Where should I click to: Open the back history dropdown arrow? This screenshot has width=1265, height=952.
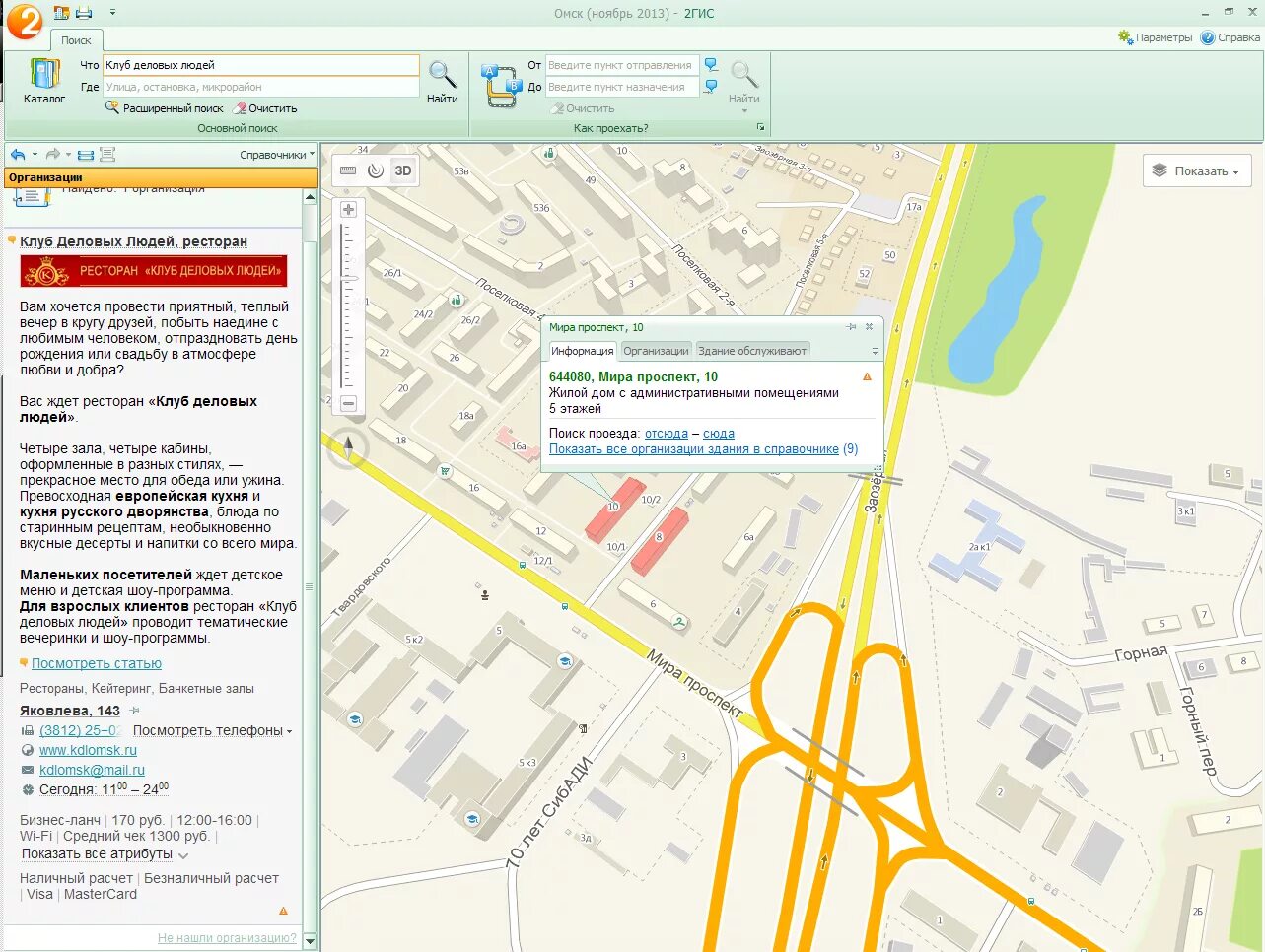pos(35,155)
